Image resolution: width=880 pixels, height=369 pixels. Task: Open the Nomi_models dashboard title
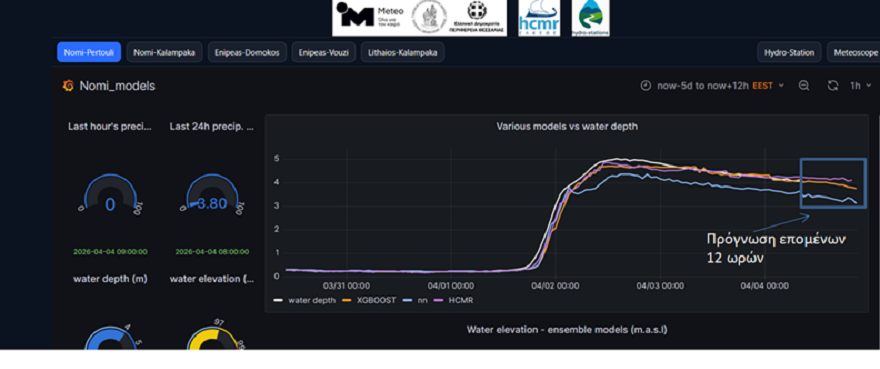(117, 86)
